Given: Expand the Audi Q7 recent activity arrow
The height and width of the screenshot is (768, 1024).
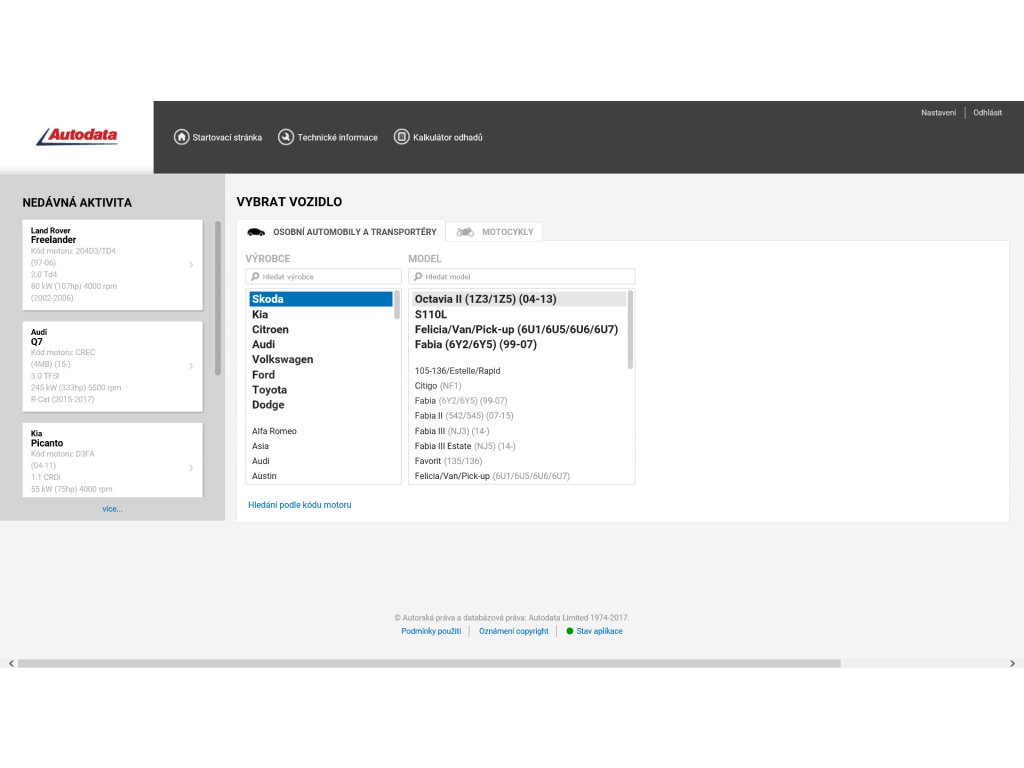Looking at the screenshot, I should (x=191, y=366).
